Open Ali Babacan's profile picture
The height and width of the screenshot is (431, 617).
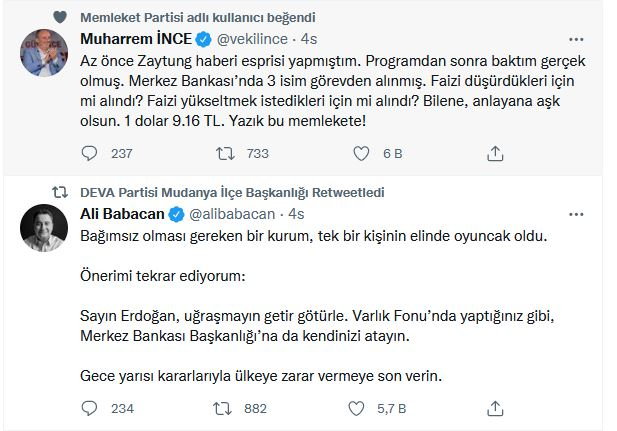click(x=45, y=230)
